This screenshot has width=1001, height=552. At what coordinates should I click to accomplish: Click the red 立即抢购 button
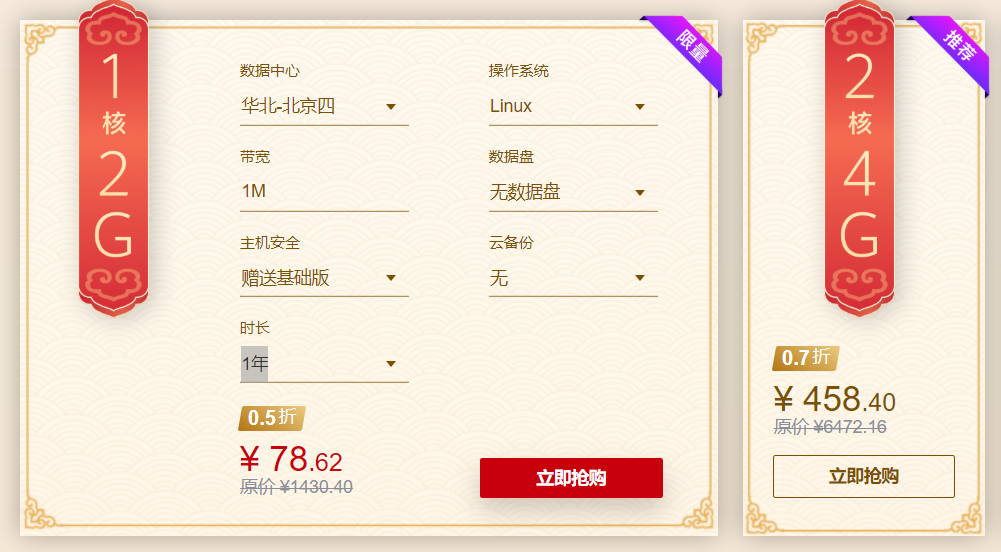(x=571, y=477)
